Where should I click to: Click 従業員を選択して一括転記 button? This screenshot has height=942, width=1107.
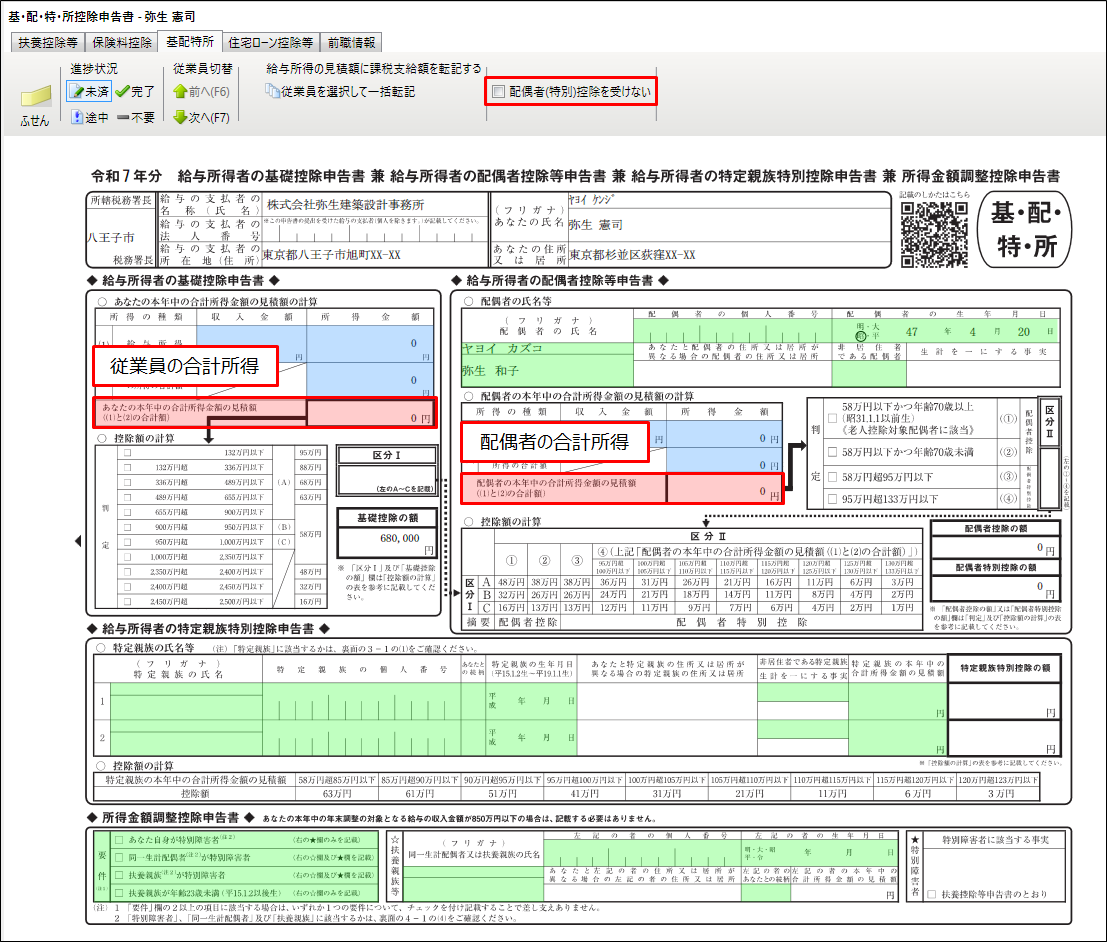coord(340,91)
